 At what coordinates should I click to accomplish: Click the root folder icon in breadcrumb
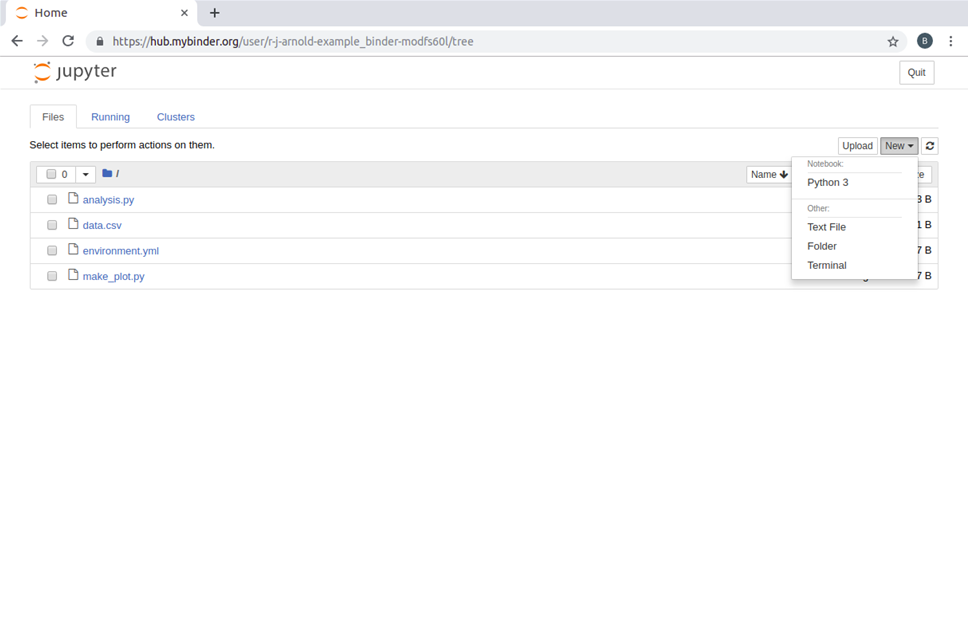[107, 174]
